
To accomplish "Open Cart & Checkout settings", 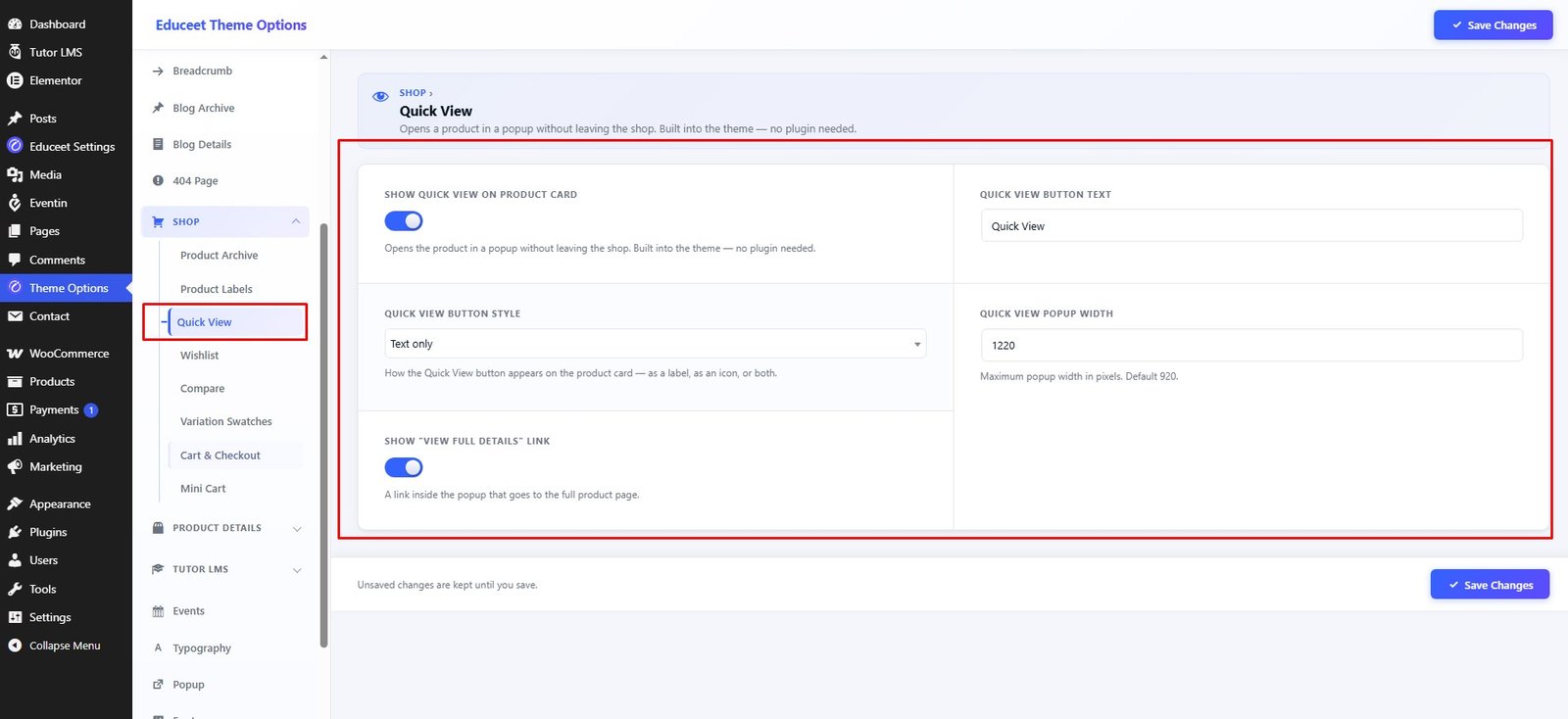I will tap(220, 455).
